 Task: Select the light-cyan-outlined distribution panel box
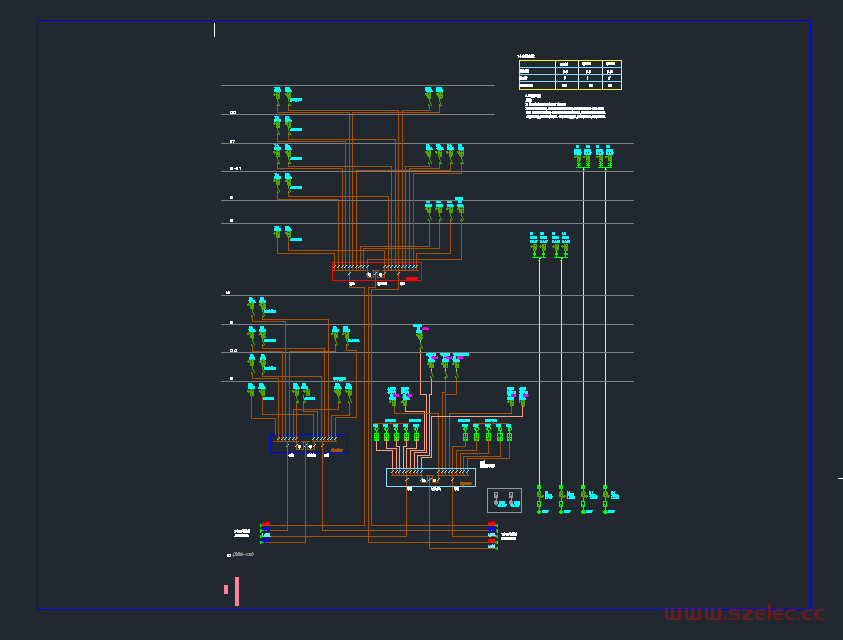(431, 477)
